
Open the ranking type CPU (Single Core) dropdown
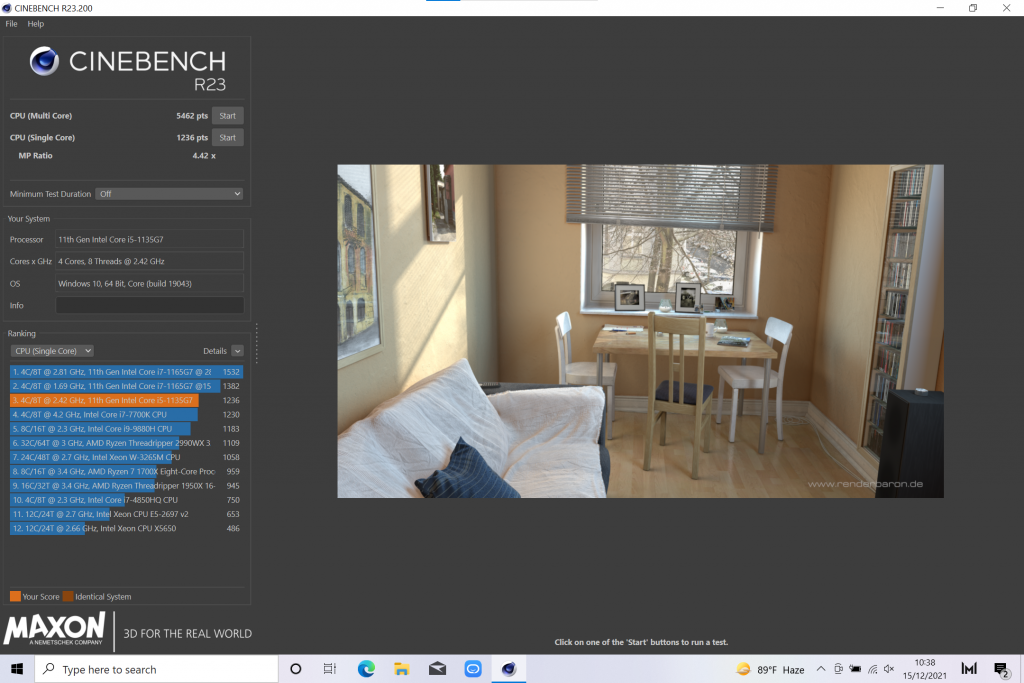(52, 351)
